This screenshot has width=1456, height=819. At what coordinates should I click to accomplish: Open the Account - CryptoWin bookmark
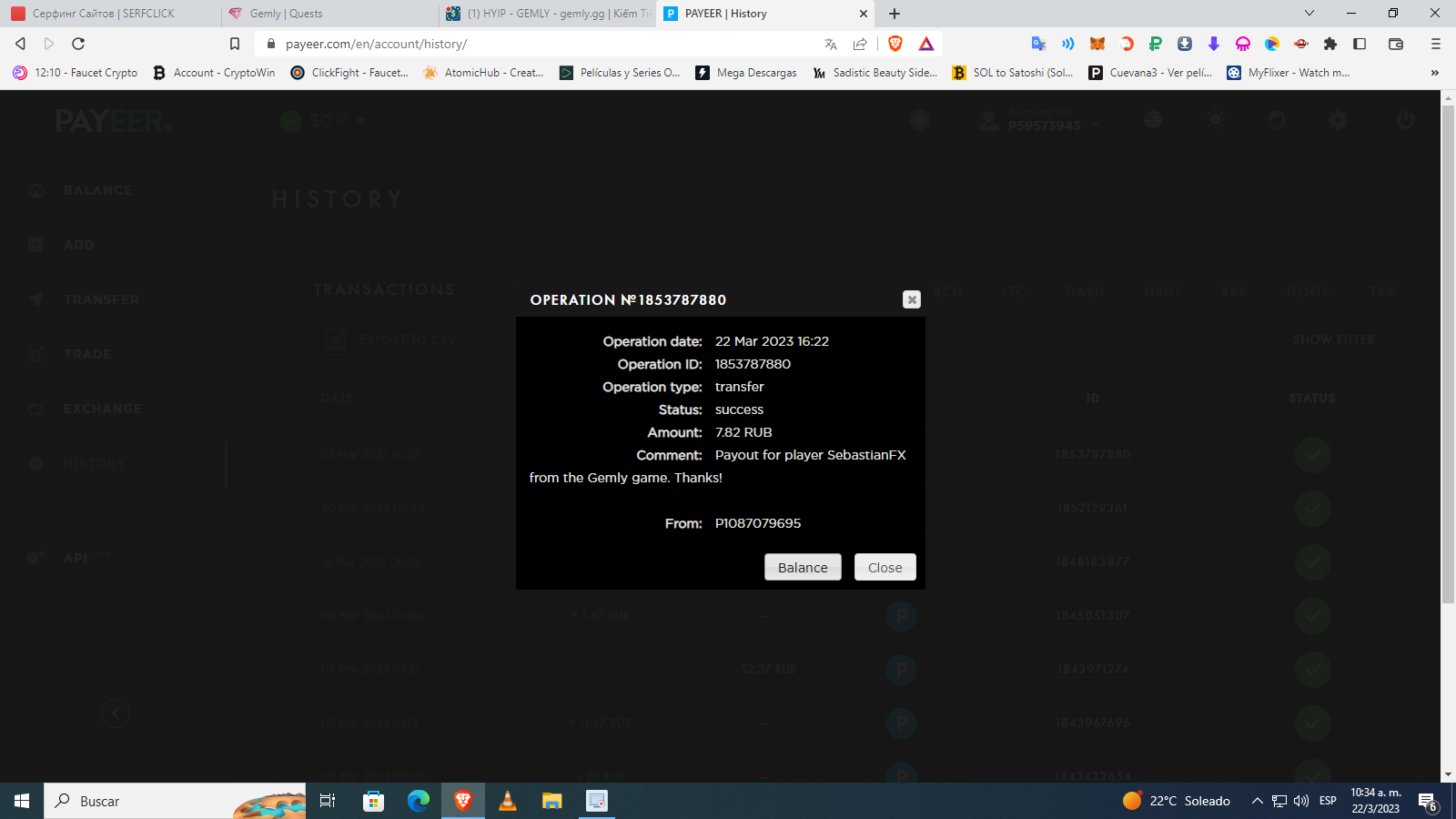coord(214,73)
